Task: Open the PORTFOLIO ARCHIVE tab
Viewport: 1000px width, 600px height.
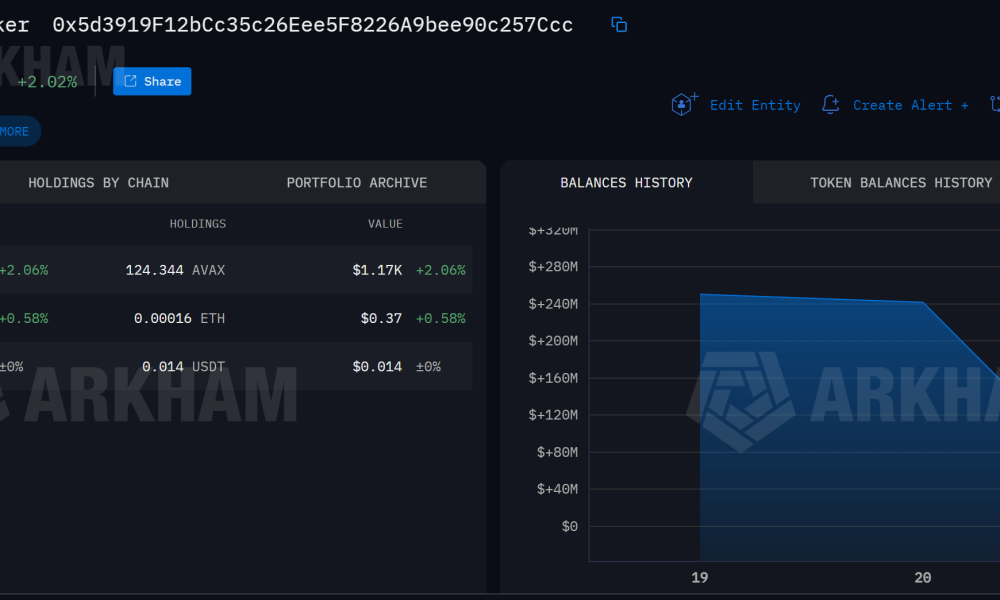Action: (x=356, y=182)
